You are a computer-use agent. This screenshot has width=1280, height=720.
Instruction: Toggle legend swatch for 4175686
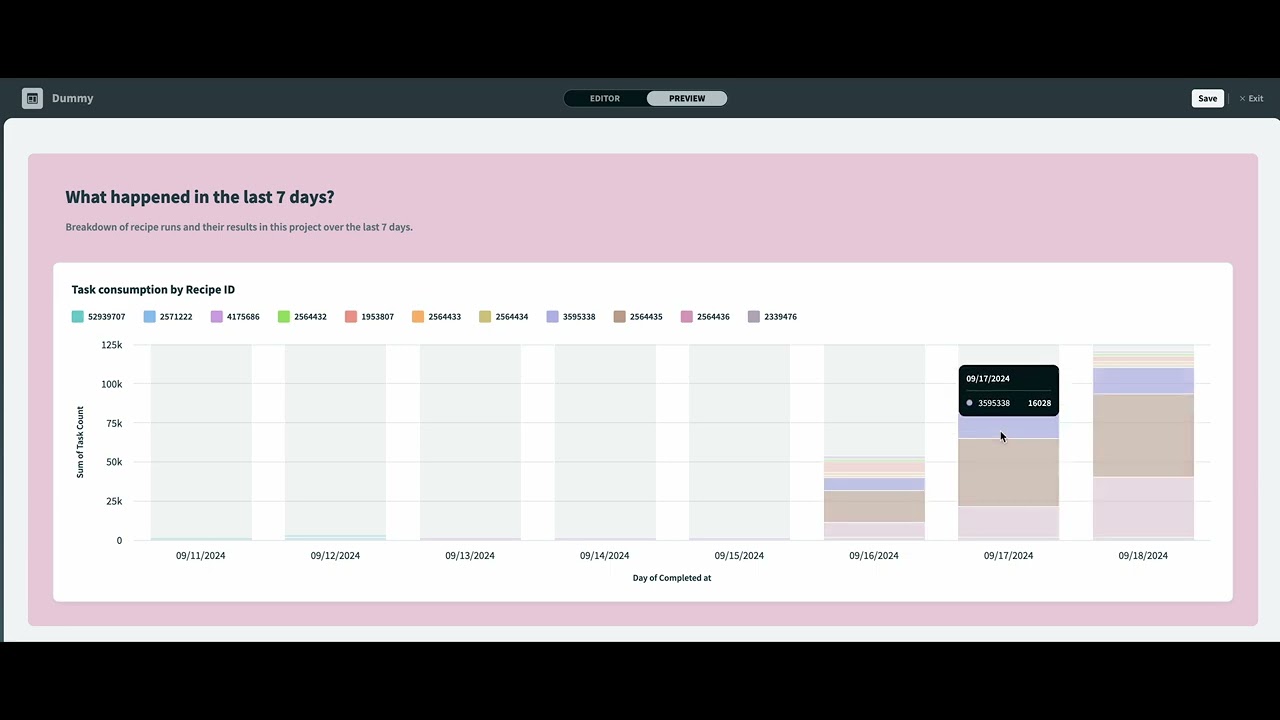pos(217,317)
